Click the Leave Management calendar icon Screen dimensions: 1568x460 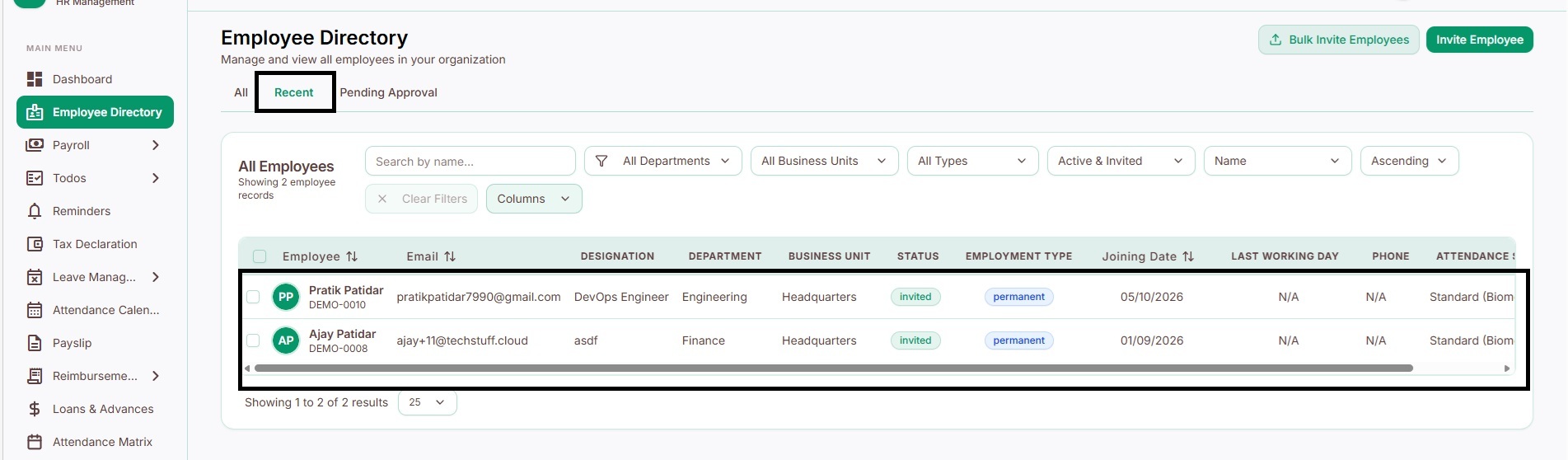coord(35,277)
